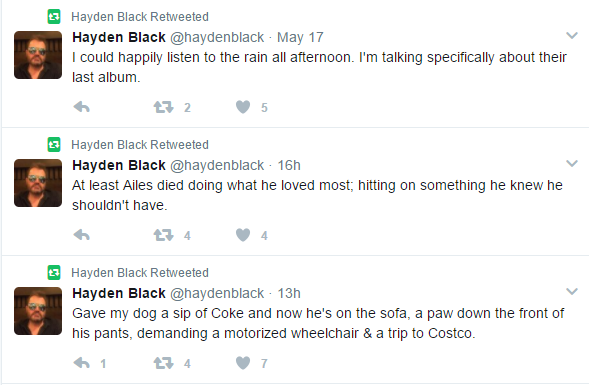Like the rain album tweet
The width and height of the screenshot is (589, 385).
tap(243, 107)
